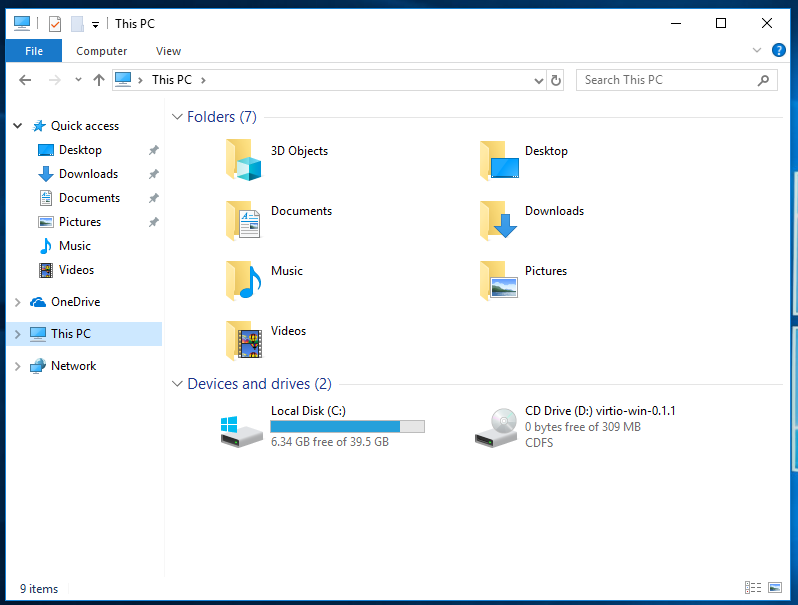Viewport: 798px width, 605px height.
Task: Select the Music folder icon in Folders
Action: (x=244, y=280)
